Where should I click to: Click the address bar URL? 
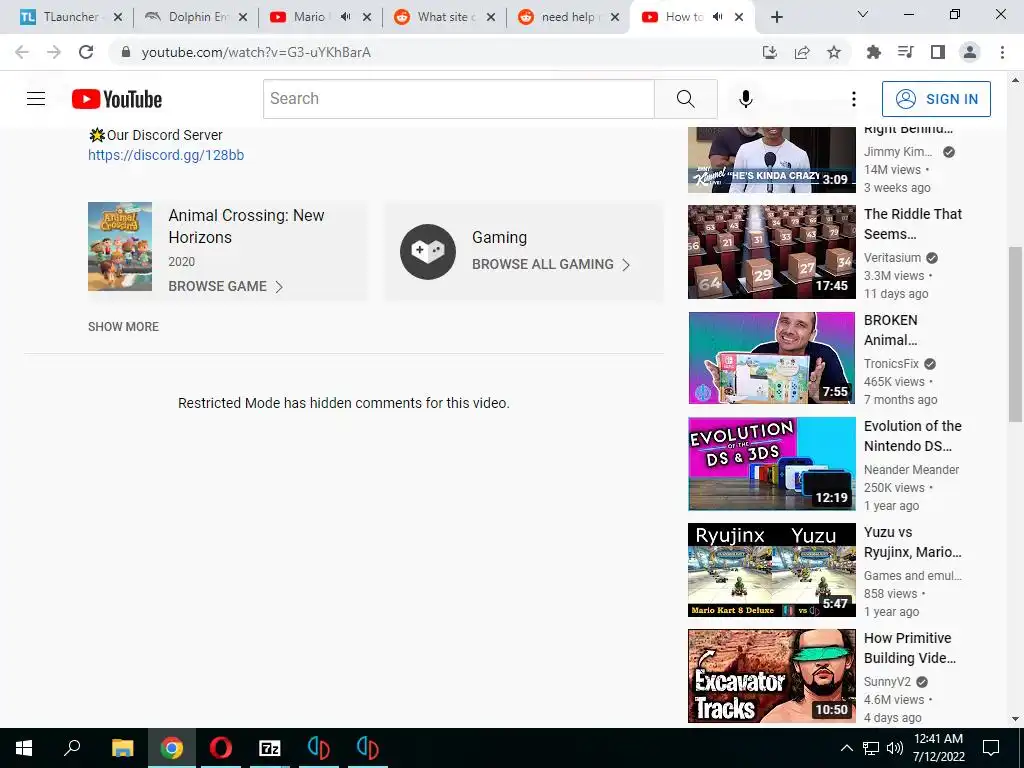click(256, 52)
